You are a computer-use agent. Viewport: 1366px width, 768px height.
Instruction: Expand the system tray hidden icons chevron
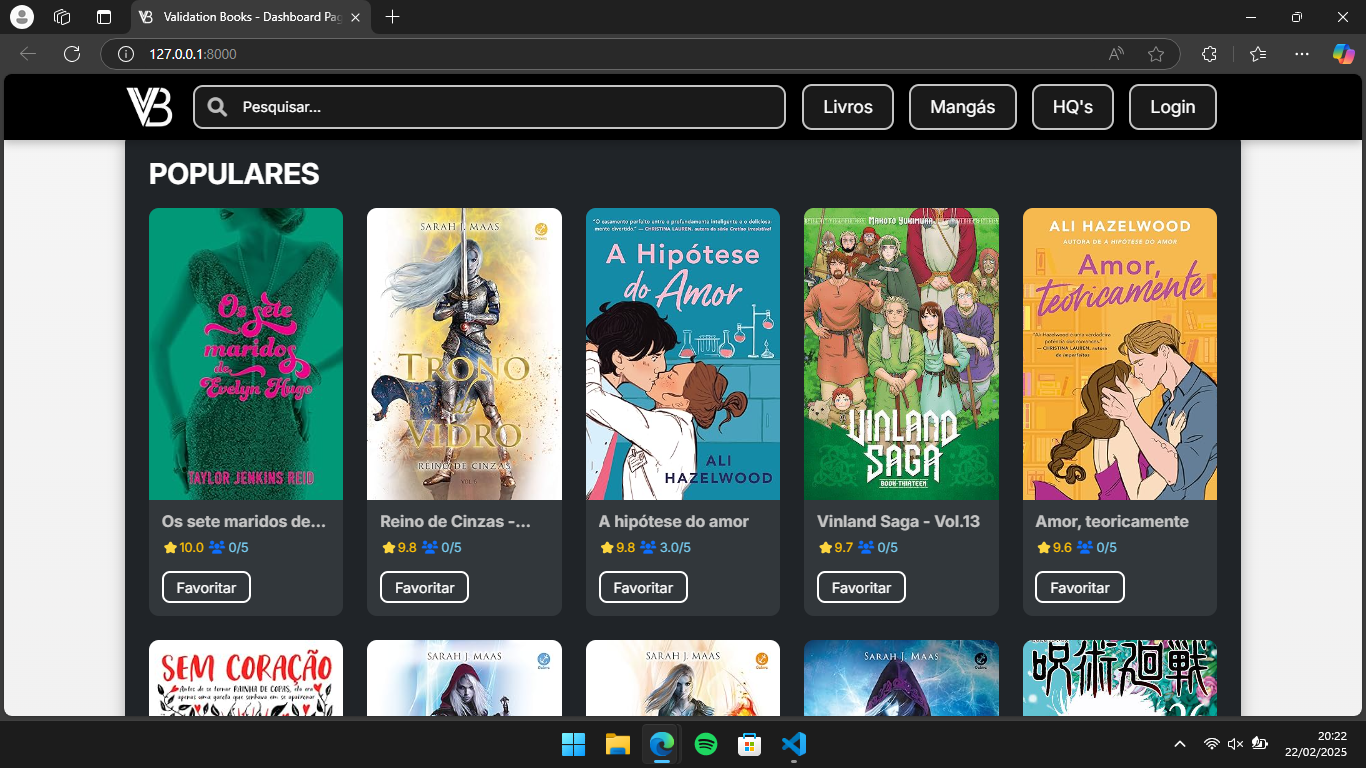point(1180,744)
